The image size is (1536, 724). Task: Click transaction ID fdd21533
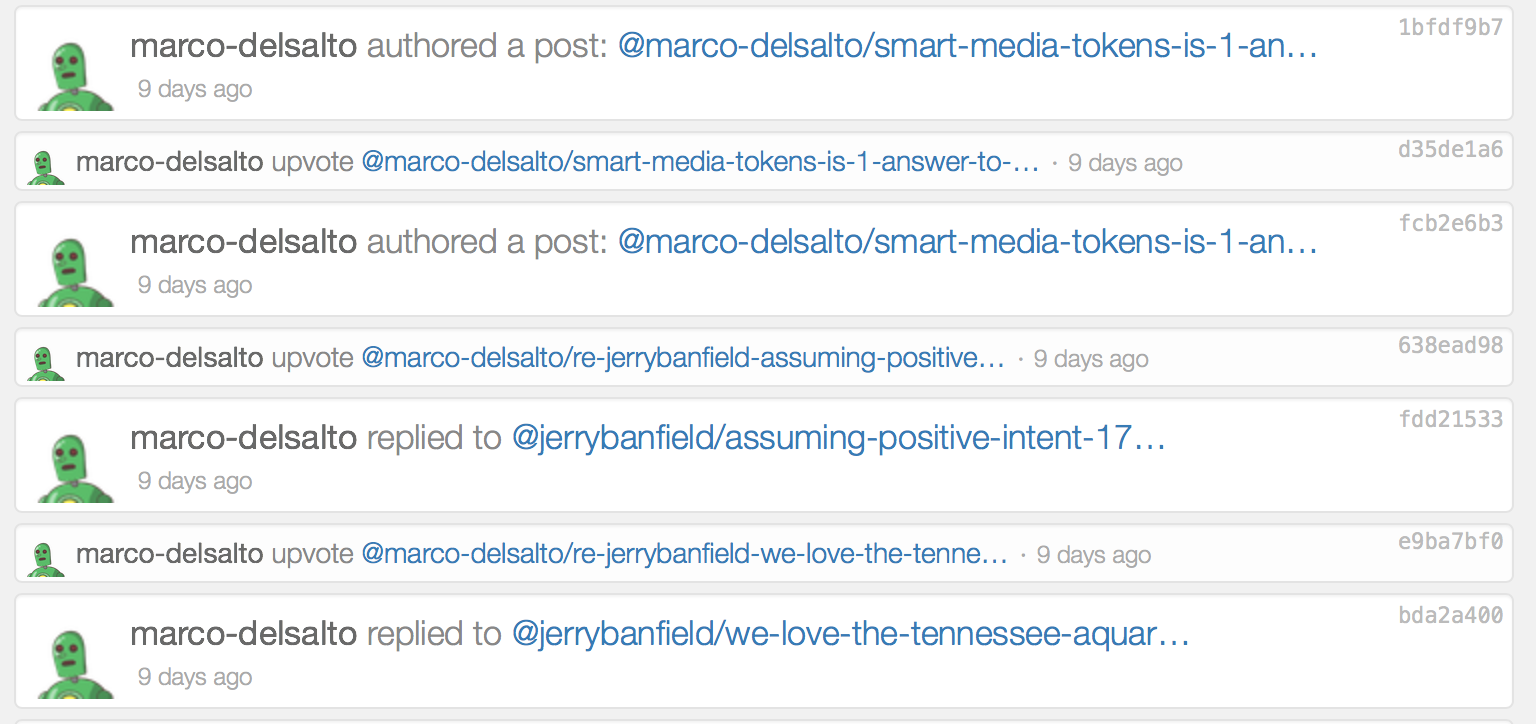[1450, 419]
